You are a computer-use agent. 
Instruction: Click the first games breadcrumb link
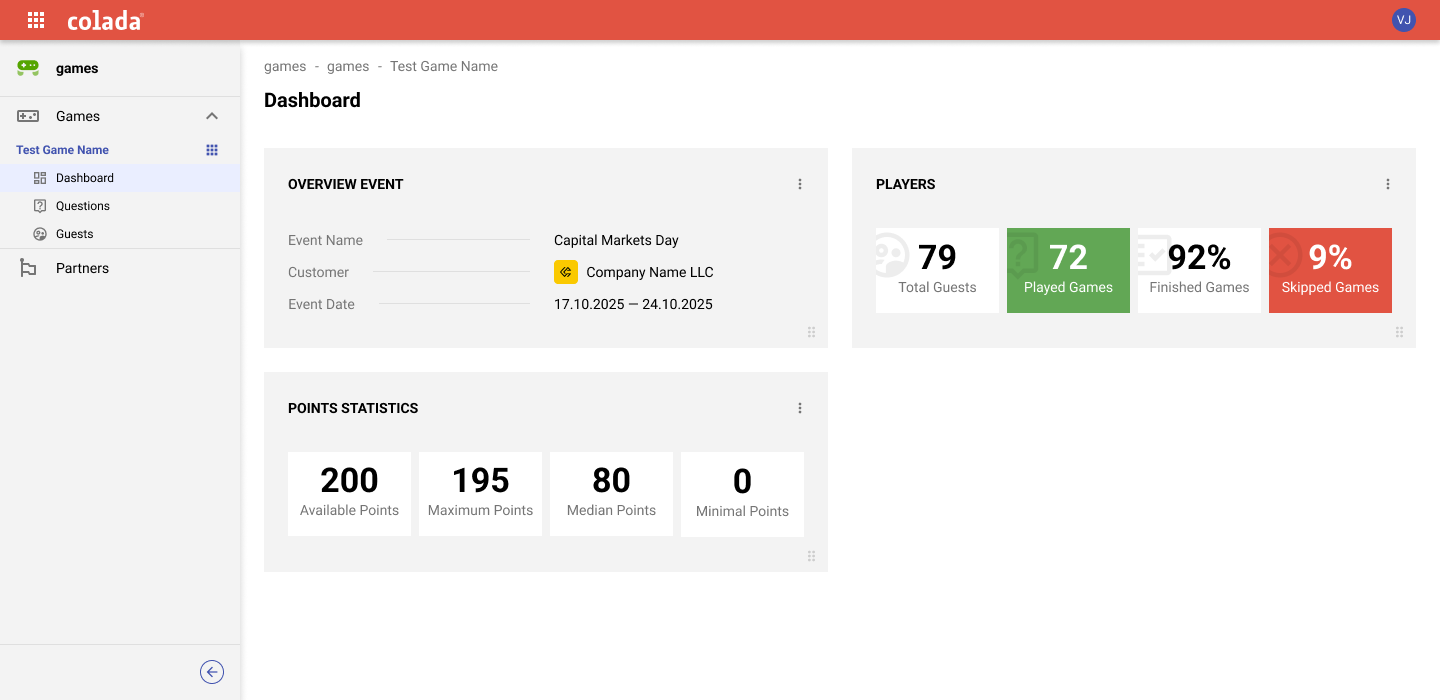285,66
